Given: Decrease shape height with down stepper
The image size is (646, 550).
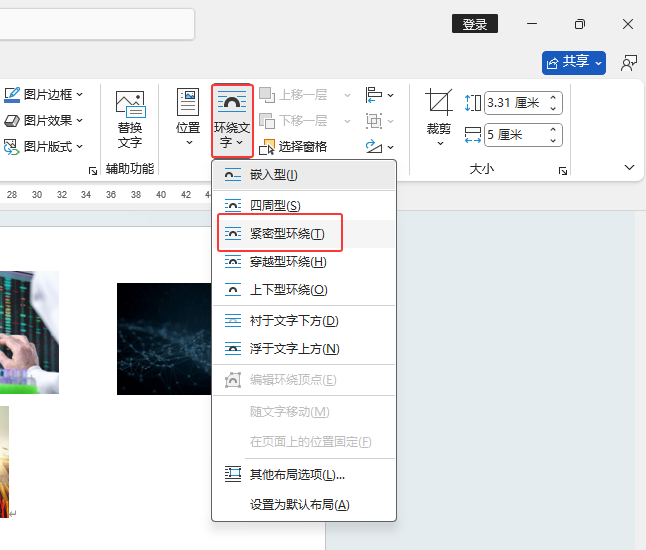Looking at the screenshot, I should [x=553, y=108].
